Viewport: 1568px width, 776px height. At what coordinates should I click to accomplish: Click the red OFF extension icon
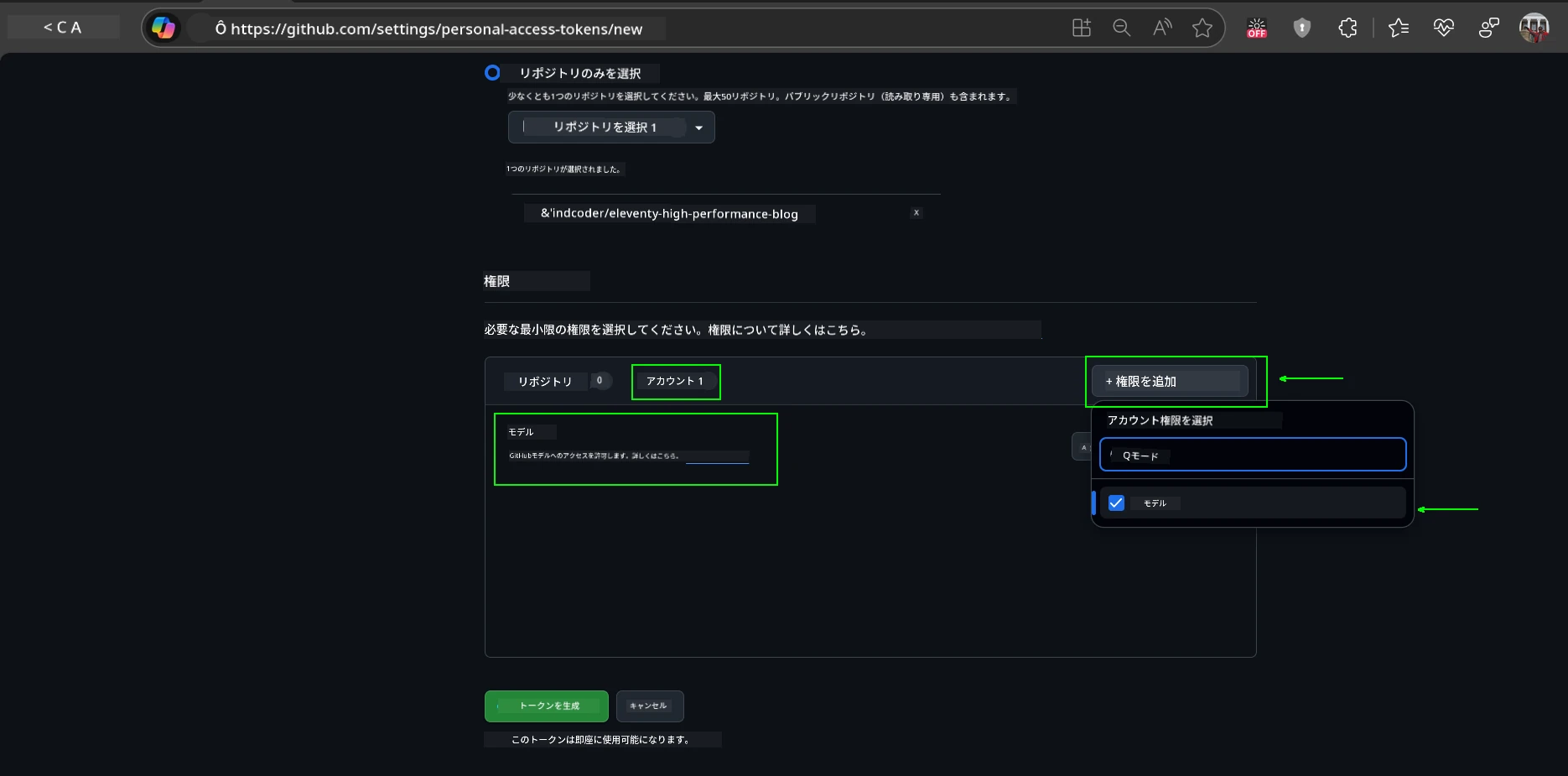pos(1256,28)
